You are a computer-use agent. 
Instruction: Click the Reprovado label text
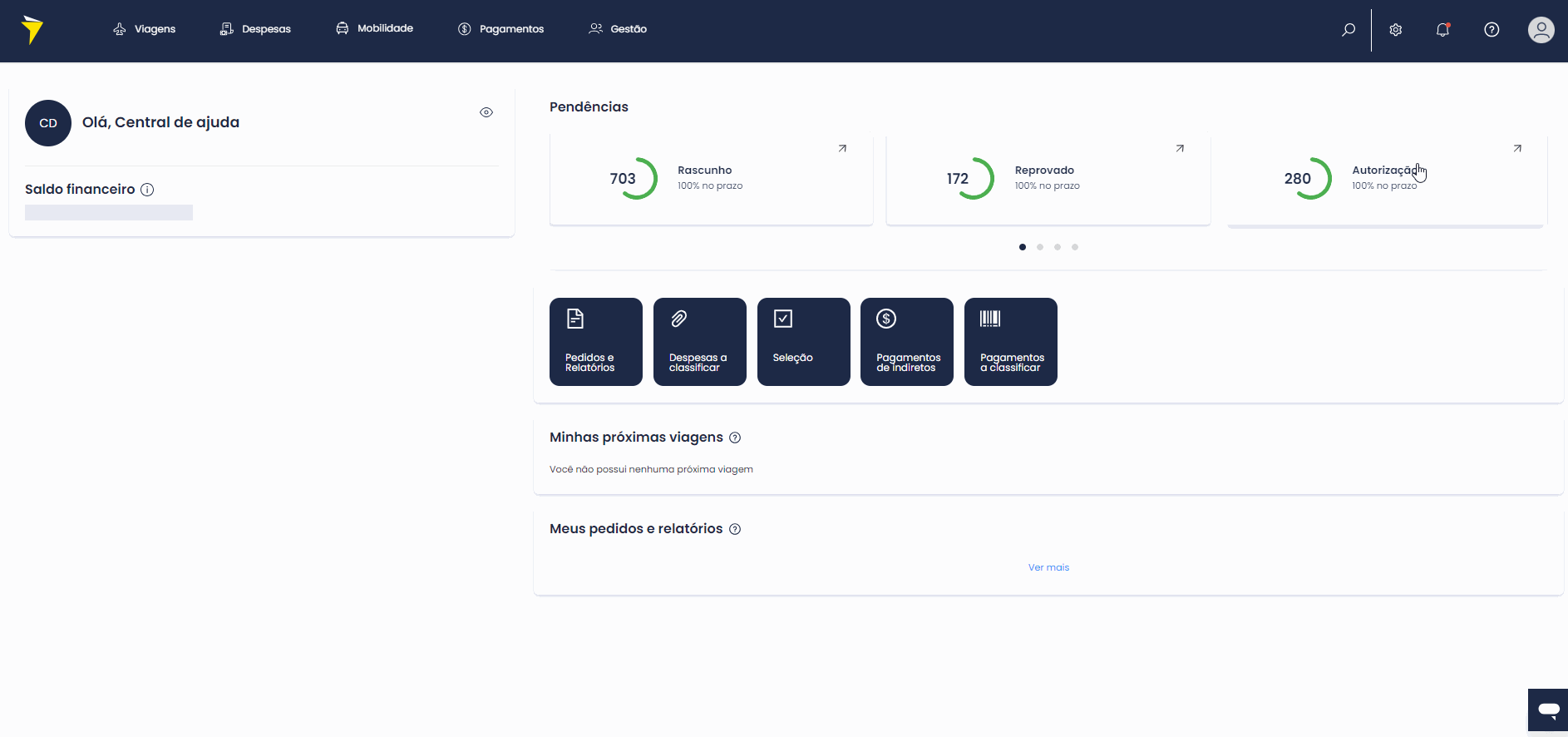pos(1044,171)
